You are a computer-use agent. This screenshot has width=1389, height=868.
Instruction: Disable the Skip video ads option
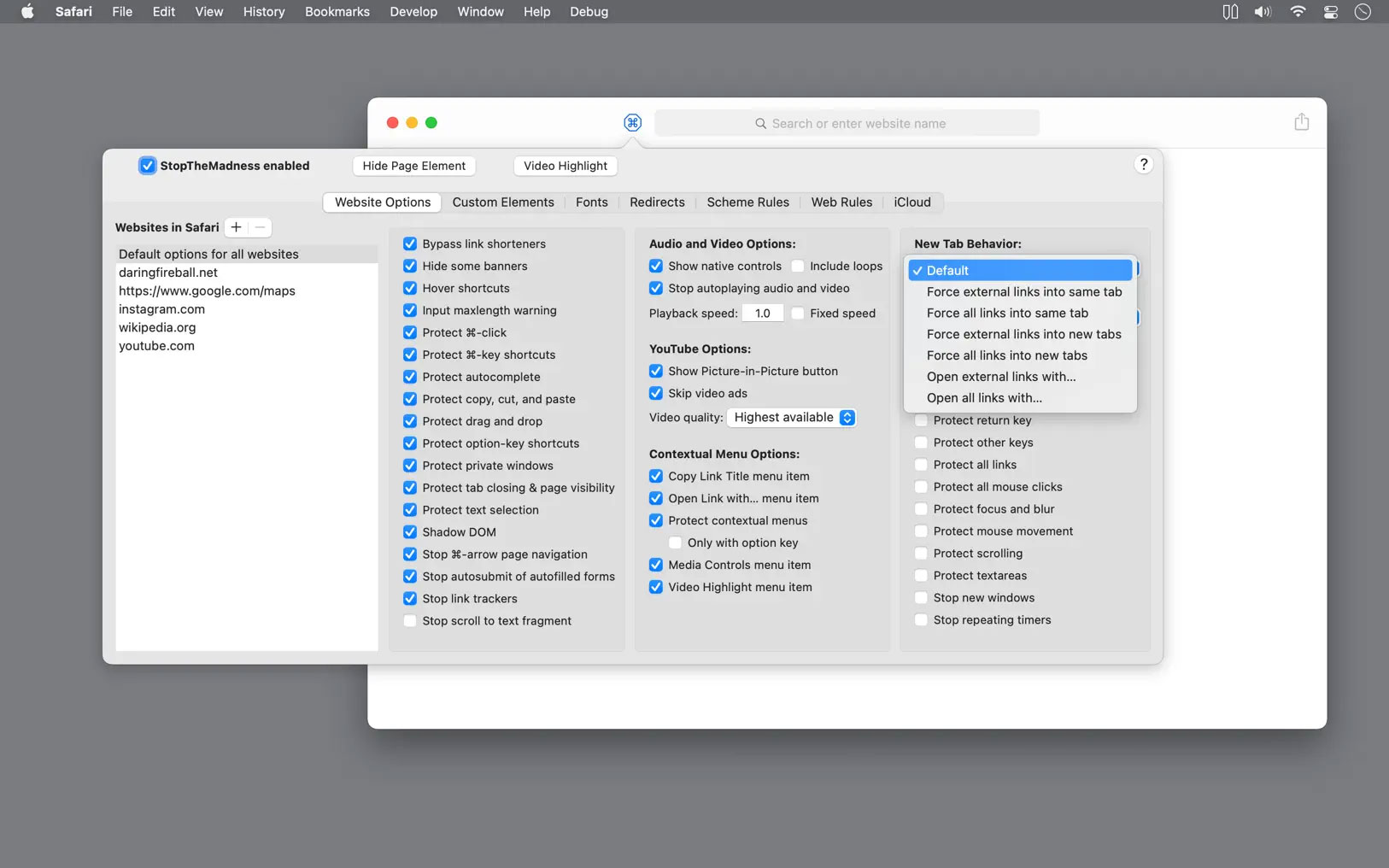click(656, 393)
